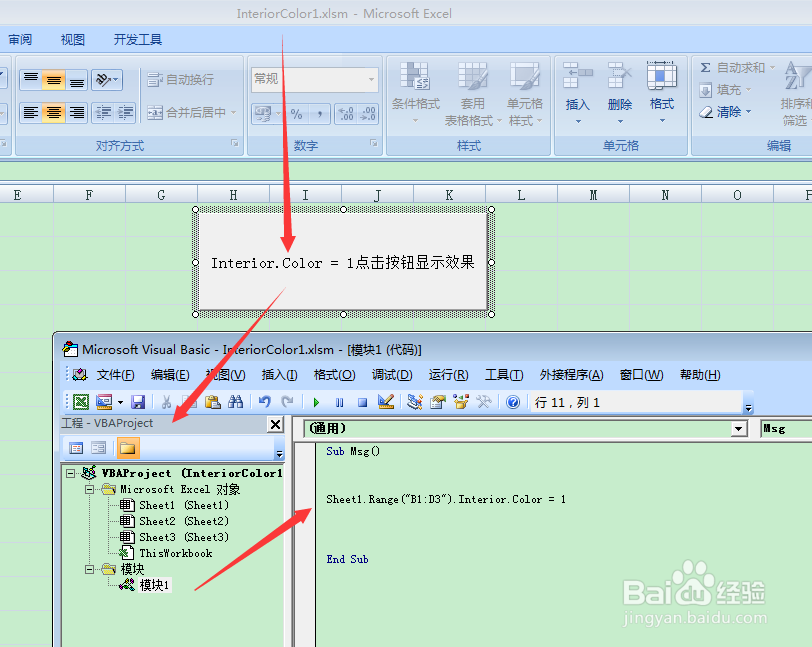The image size is (812, 647).
Task: Toggle middle vertical alignment in ribbon
Action: (x=54, y=80)
